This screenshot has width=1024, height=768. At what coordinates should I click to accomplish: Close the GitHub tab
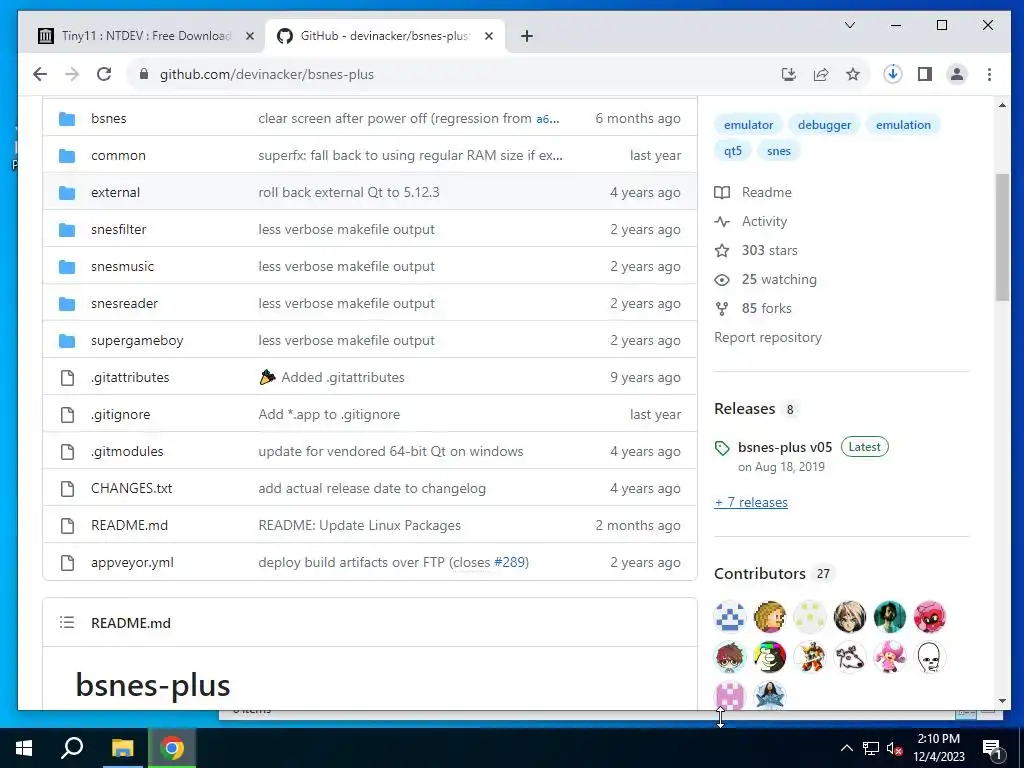[488, 37]
